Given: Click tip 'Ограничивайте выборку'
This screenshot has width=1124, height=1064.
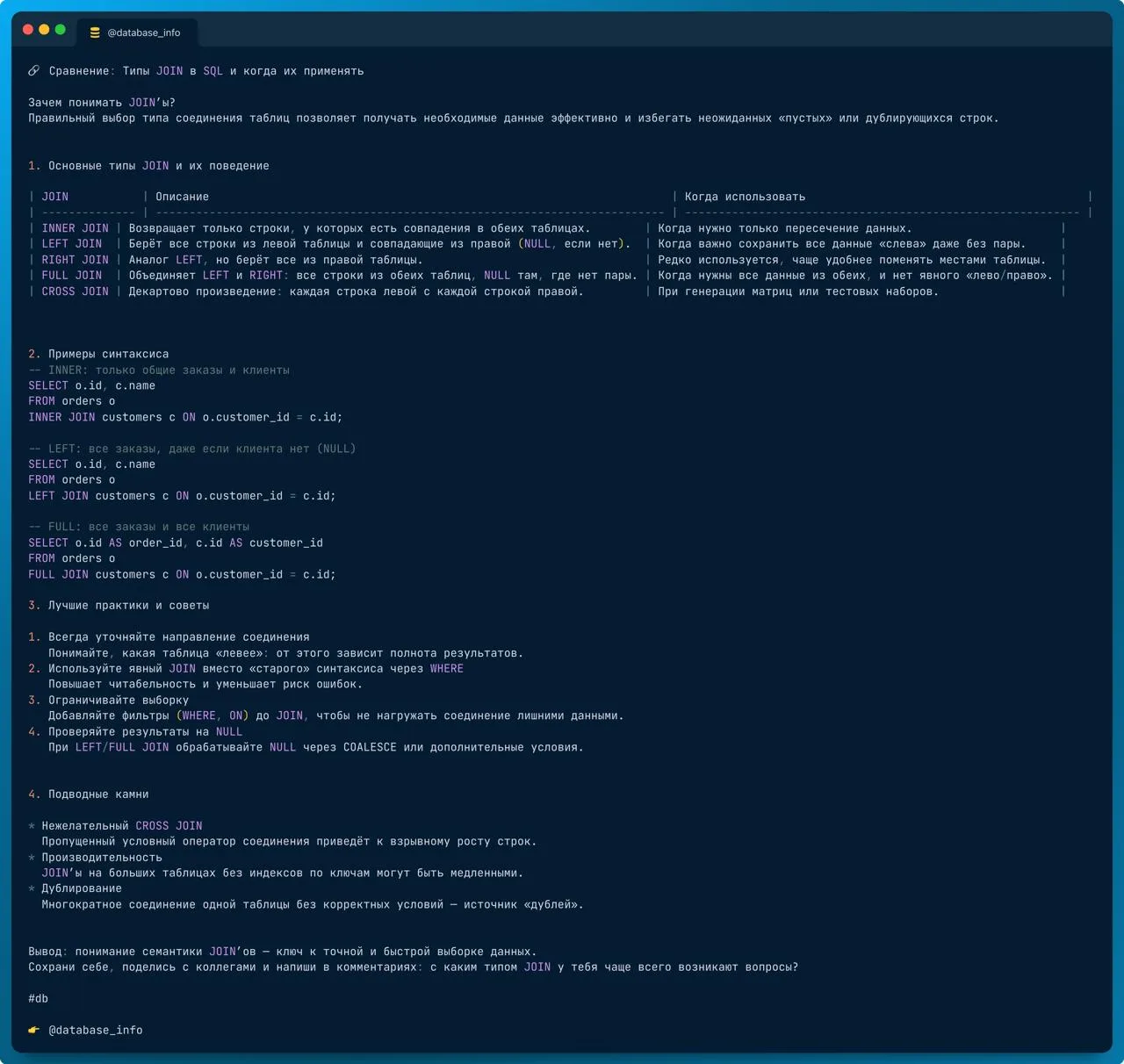Looking at the screenshot, I should coord(119,701).
